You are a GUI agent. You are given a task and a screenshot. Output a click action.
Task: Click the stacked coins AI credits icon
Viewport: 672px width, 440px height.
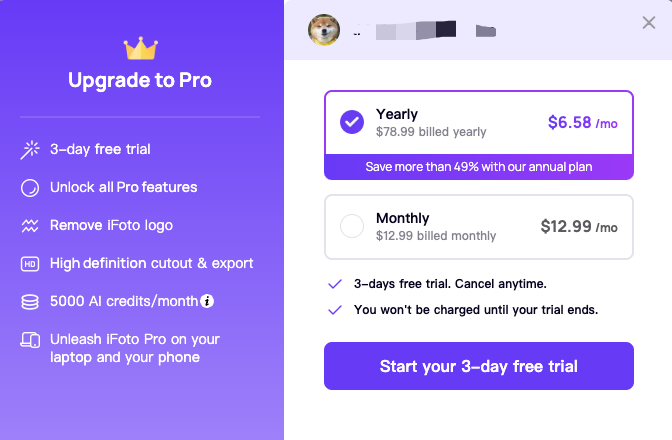click(30, 302)
